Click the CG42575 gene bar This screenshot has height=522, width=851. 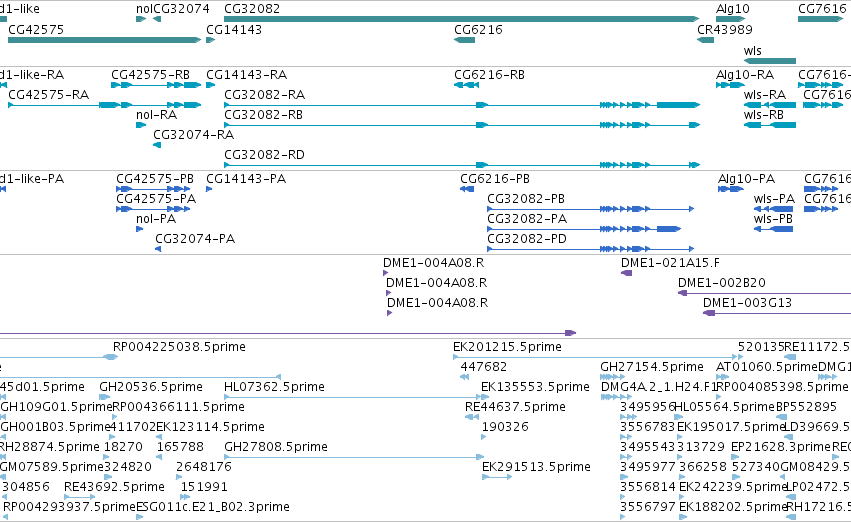pyautogui.click(x=105, y=40)
